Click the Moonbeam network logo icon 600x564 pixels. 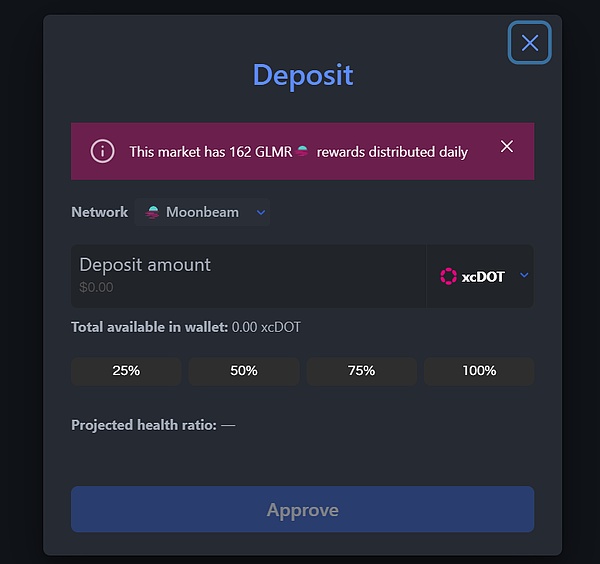point(153,212)
